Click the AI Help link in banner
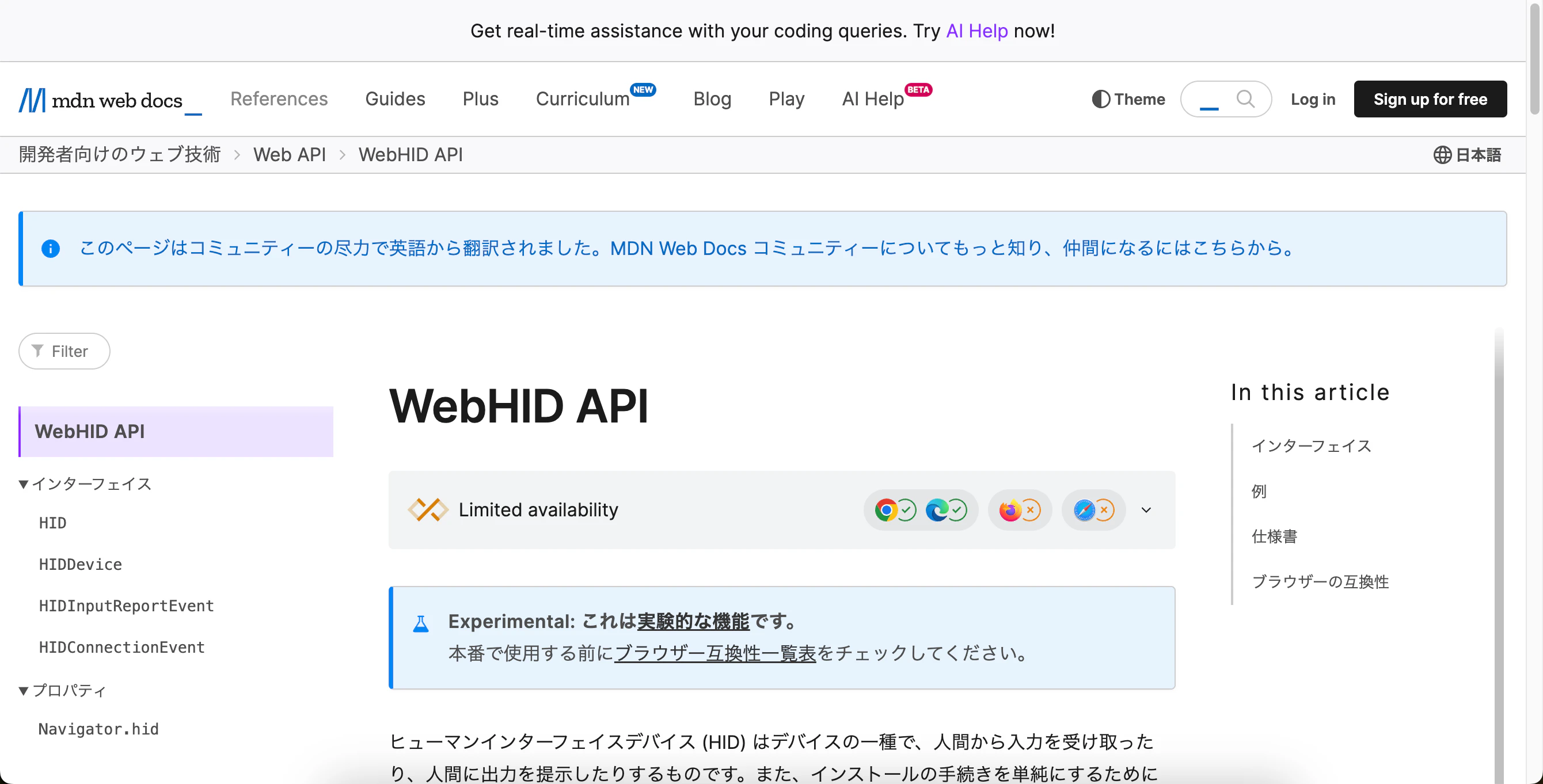 (976, 31)
